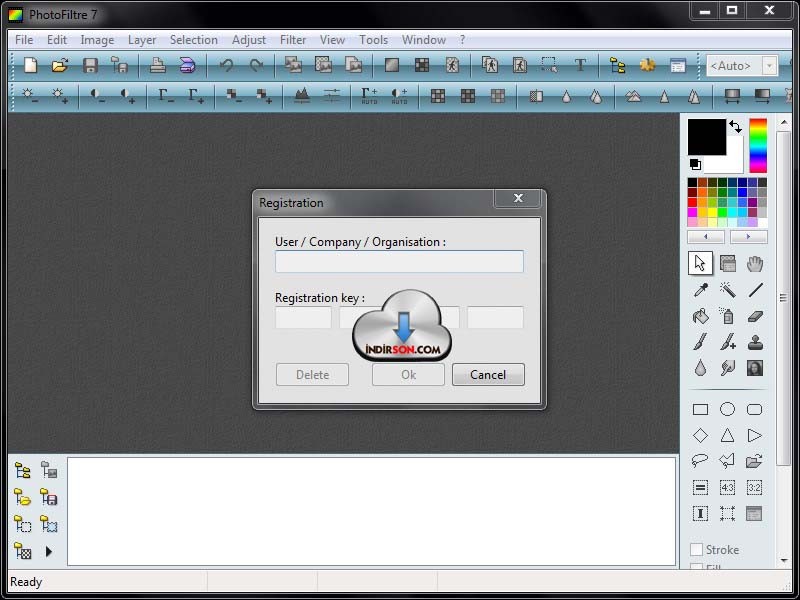Choose the Rhombus selection shape
Viewport: 800px width, 600px height.
point(701,435)
